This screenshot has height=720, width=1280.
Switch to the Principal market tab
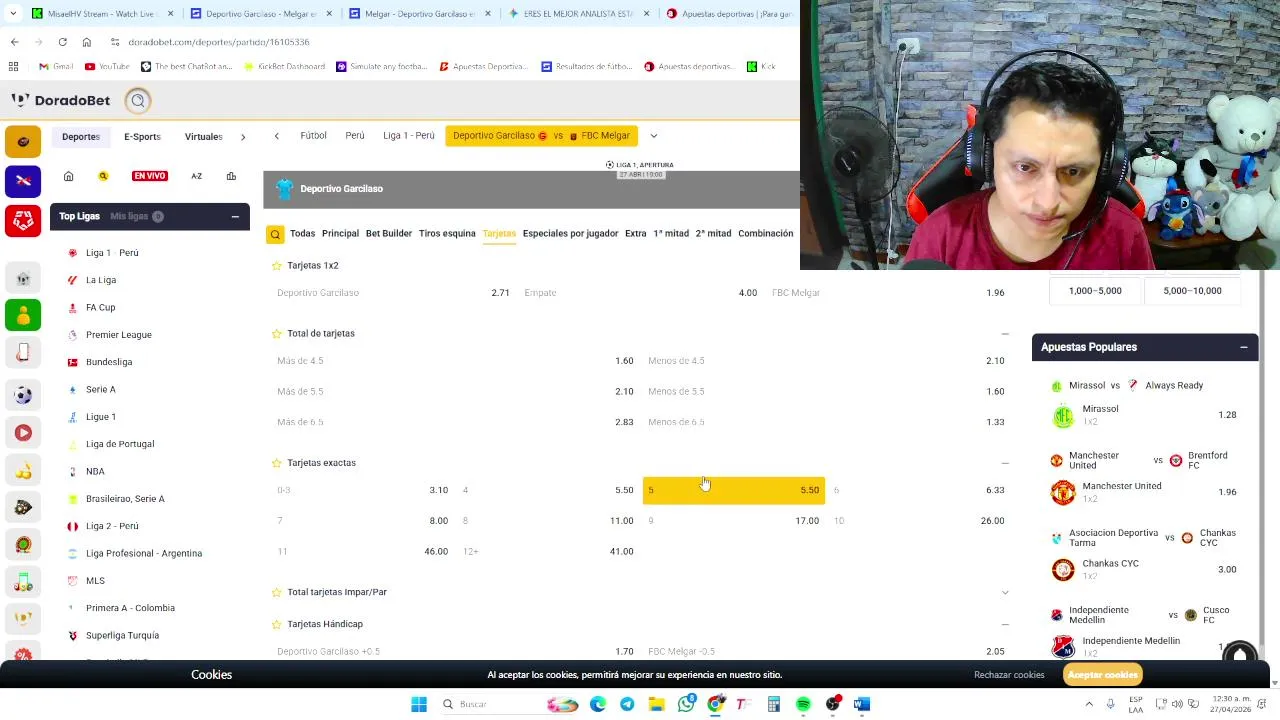[340, 234]
